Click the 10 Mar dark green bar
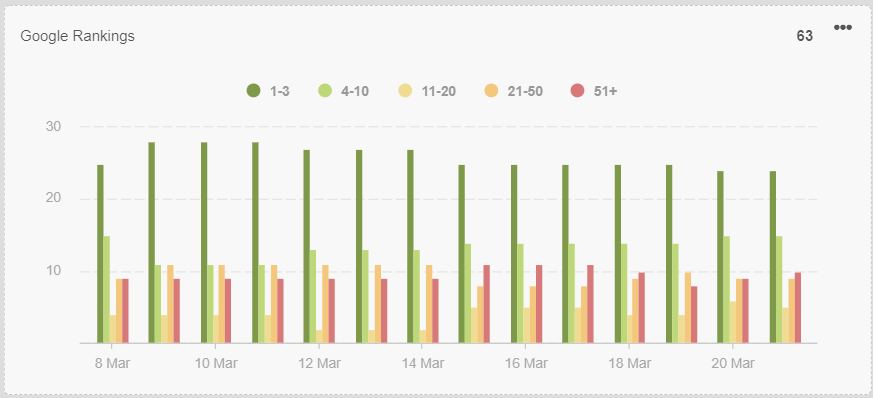Viewport: 873px width, 398px height. (x=204, y=243)
